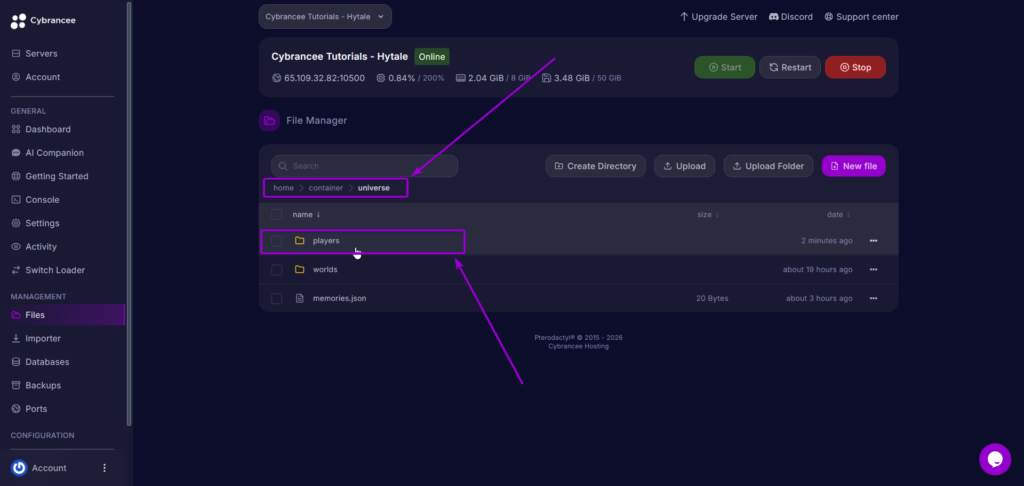Check the worlds folder checkbox

276,270
